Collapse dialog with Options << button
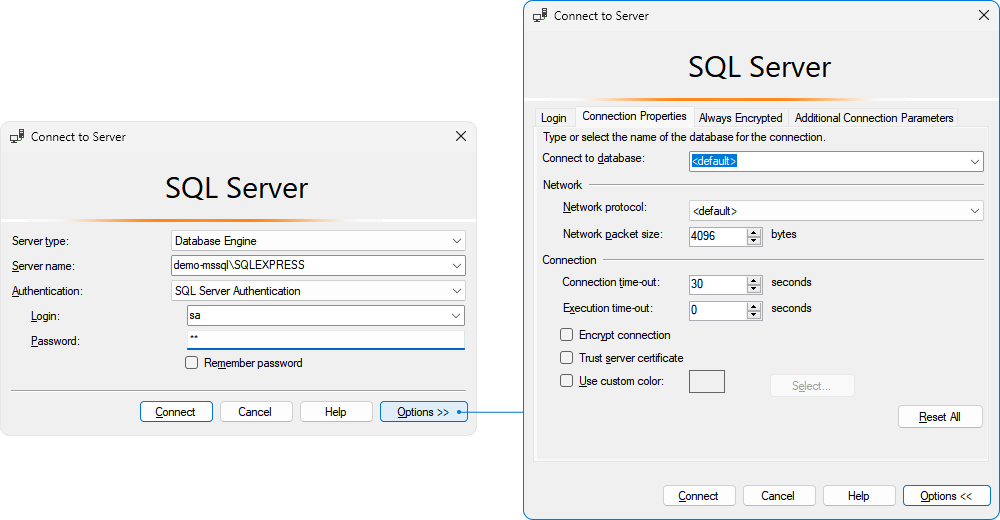Viewport: 1000px width, 520px height. point(946,496)
